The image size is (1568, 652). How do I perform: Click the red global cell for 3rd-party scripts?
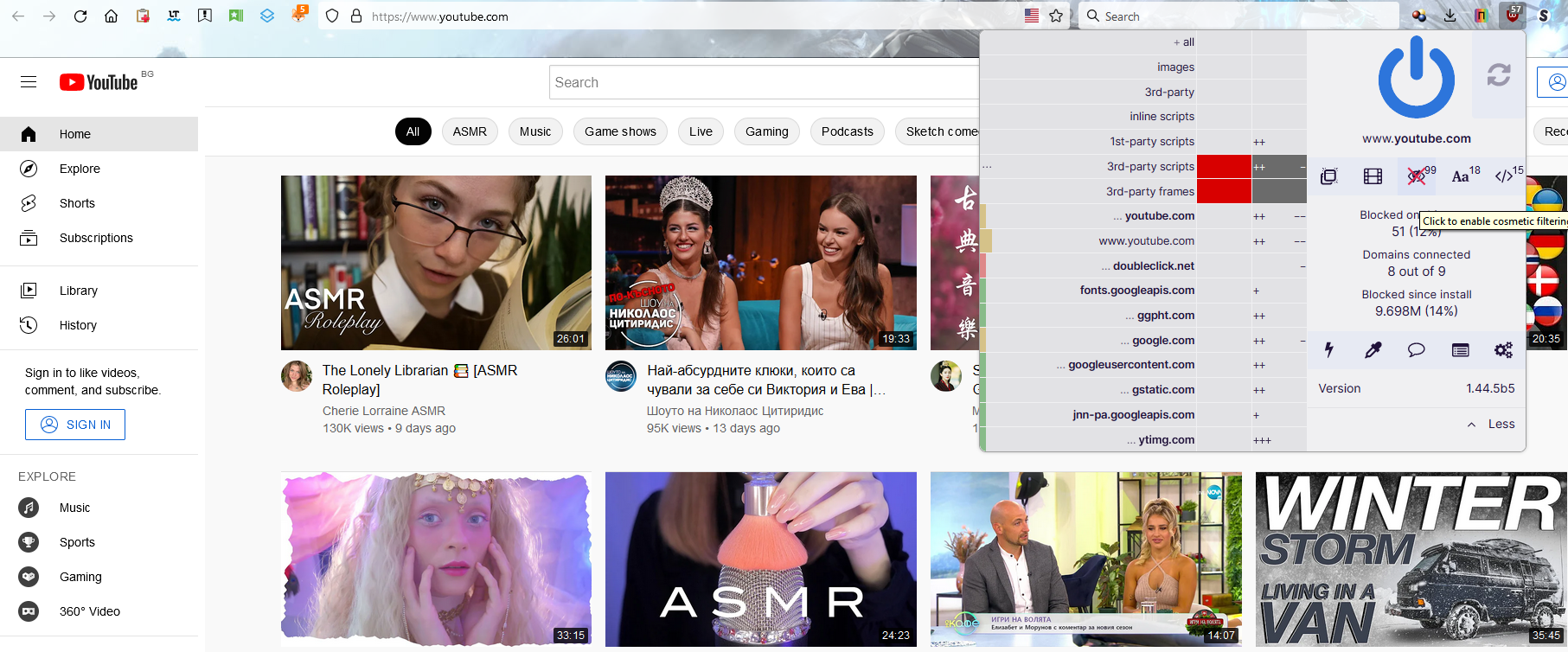1224,166
